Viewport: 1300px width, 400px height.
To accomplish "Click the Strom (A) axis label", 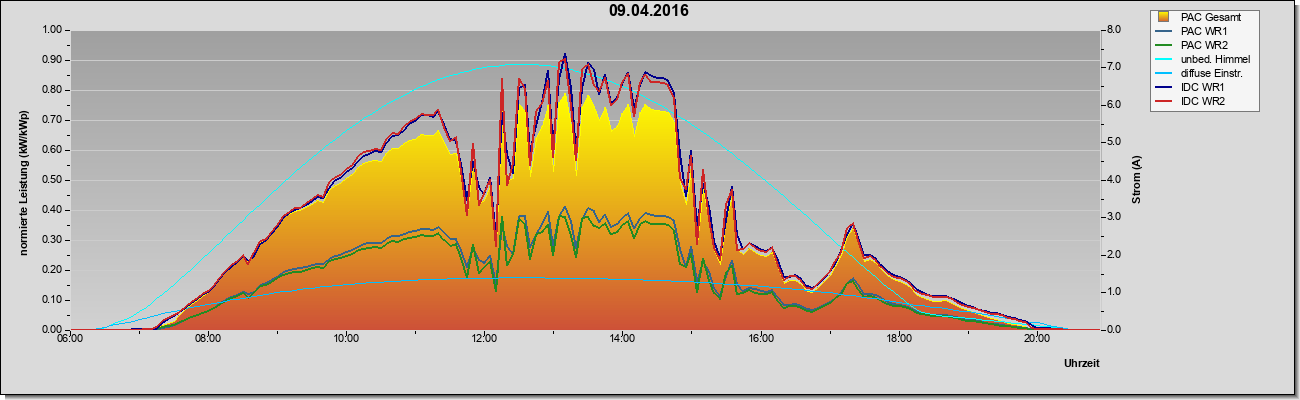I will [1137, 180].
